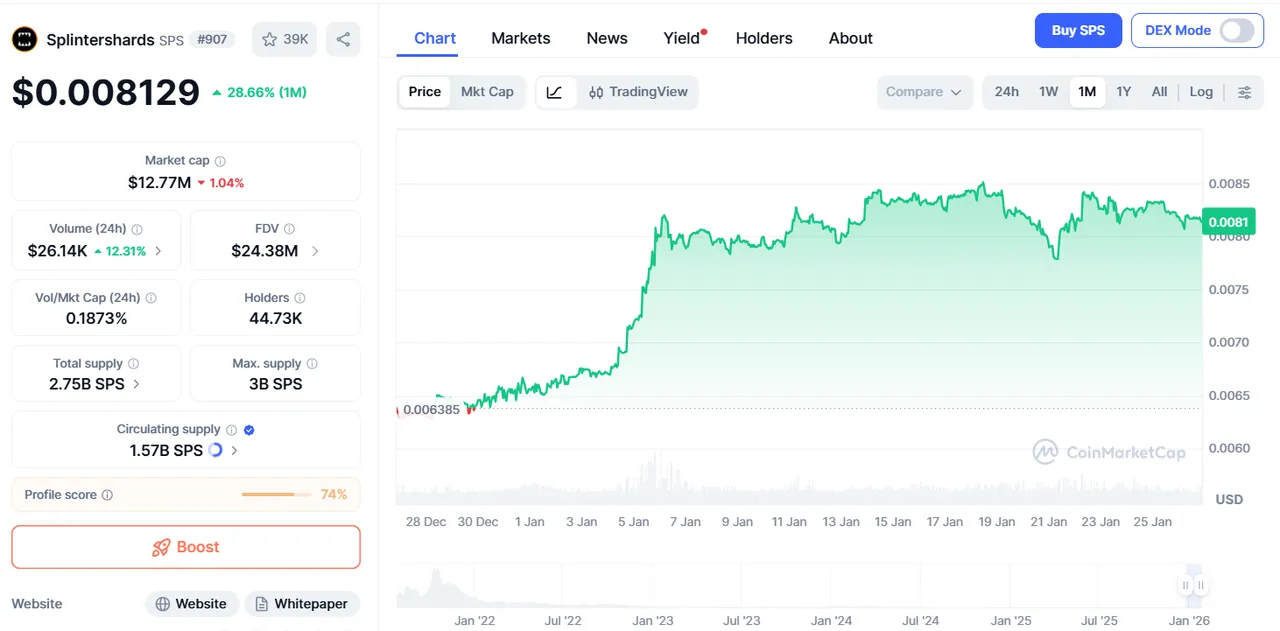This screenshot has width=1280, height=631.
Task: Click Max. supply info icon
Action: click(x=312, y=364)
